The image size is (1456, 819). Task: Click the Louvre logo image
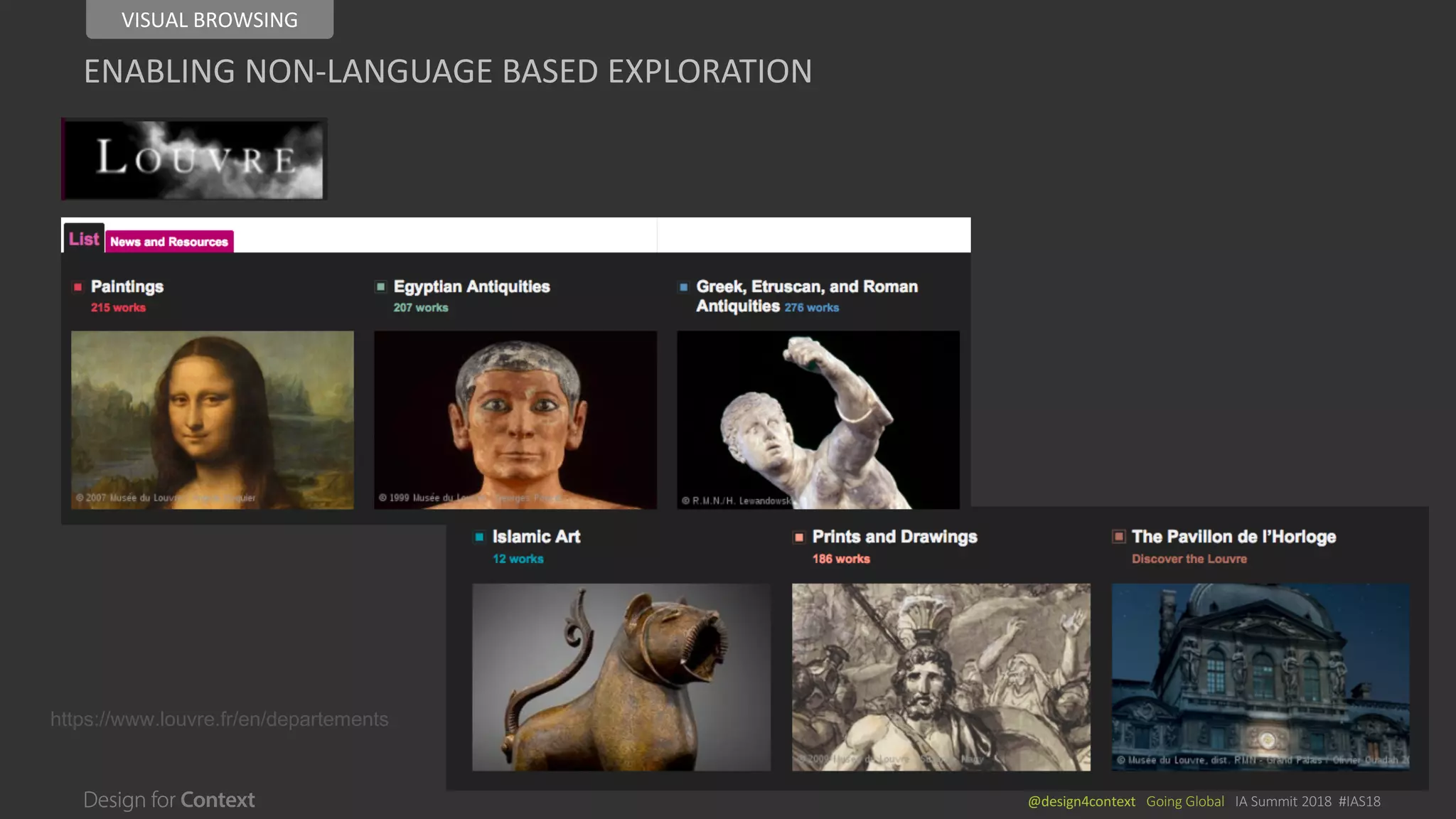coord(194,159)
